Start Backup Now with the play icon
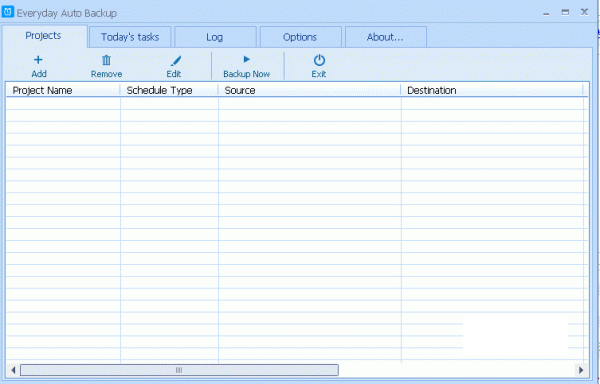This screenshot has width=600, height=384. click(x=246, y=59)
